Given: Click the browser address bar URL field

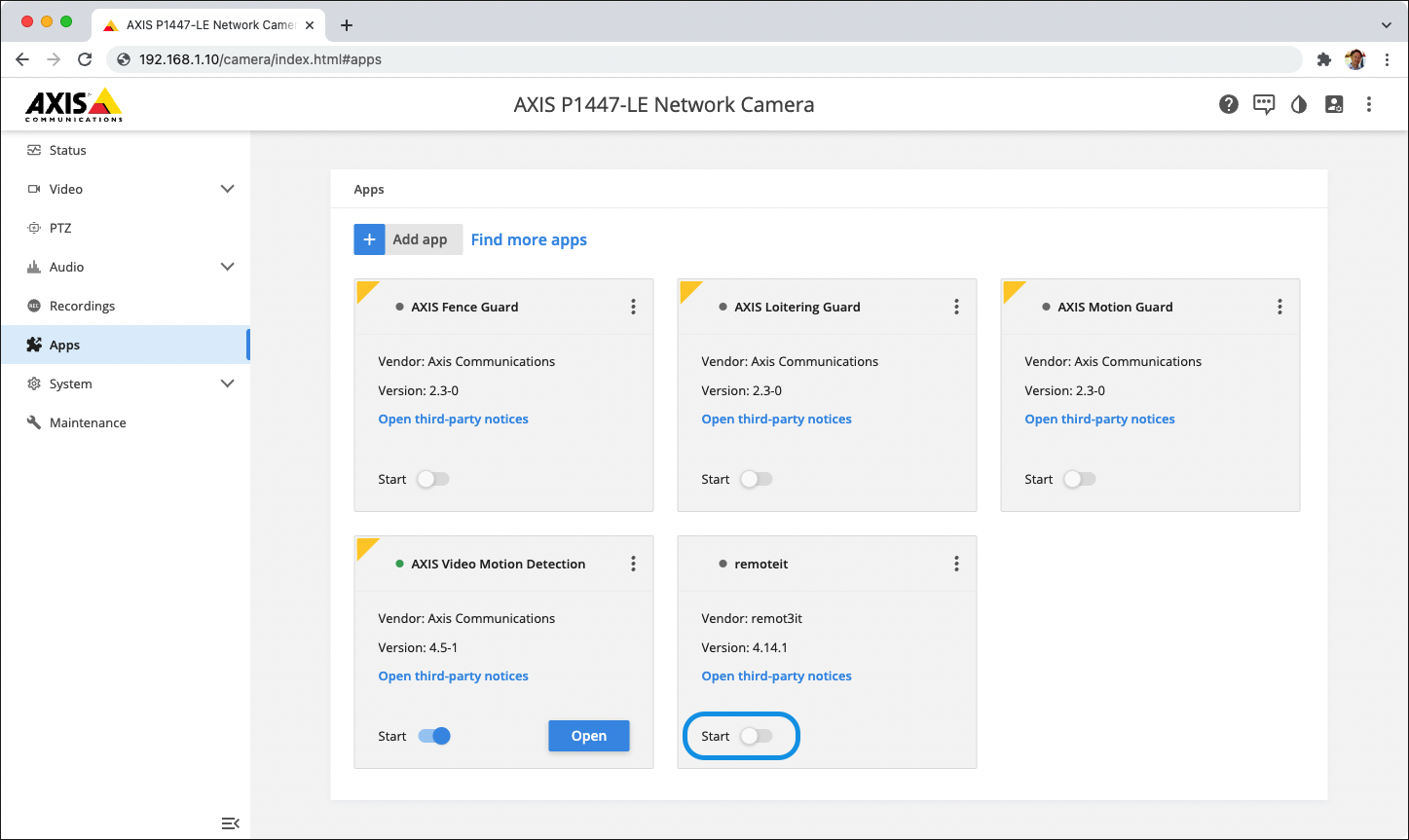Looking at the screenshot, I should pos(703,59).
